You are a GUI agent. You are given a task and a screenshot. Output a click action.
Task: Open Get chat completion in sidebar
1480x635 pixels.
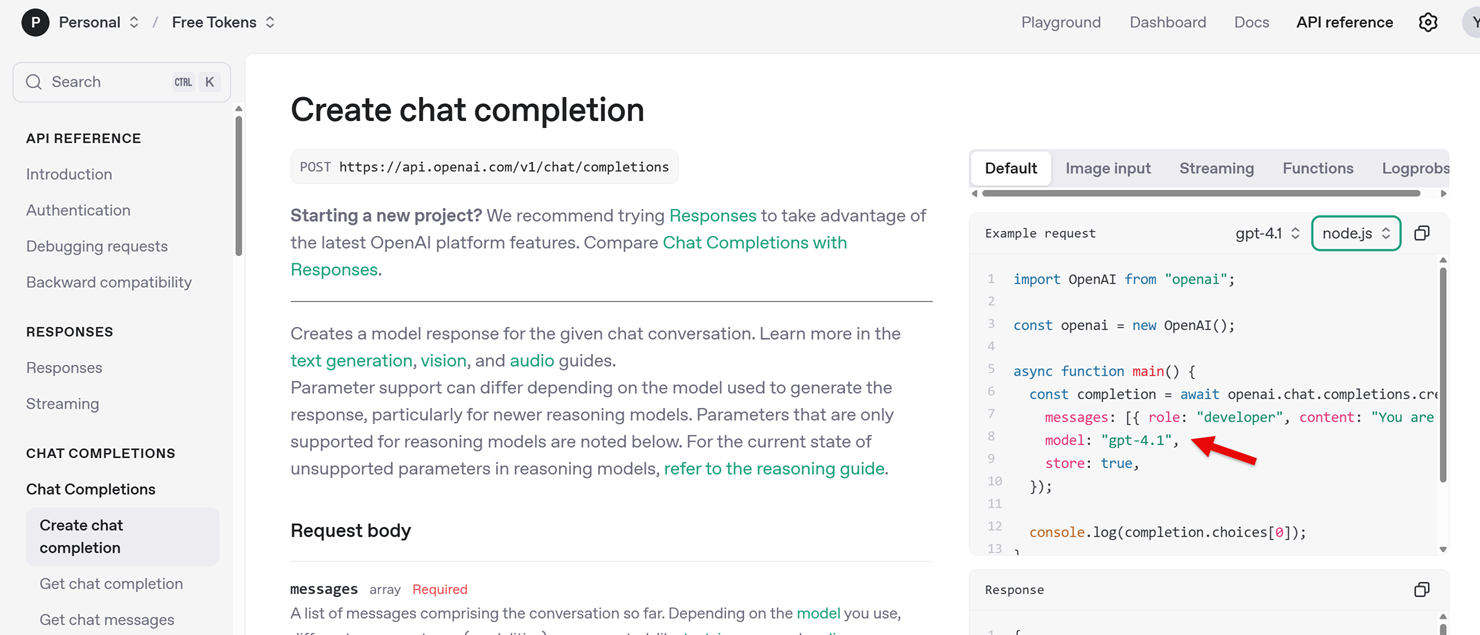[x=111, y=584]
